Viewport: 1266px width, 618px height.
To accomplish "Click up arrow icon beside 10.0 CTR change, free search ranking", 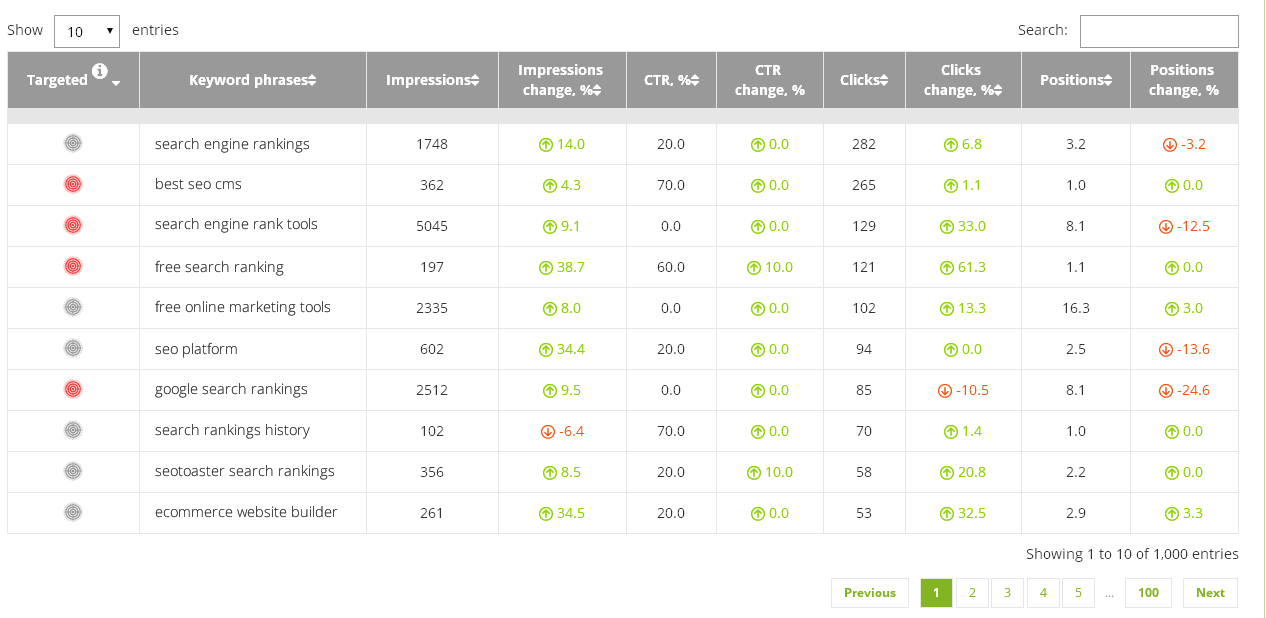I will [754, 268].
